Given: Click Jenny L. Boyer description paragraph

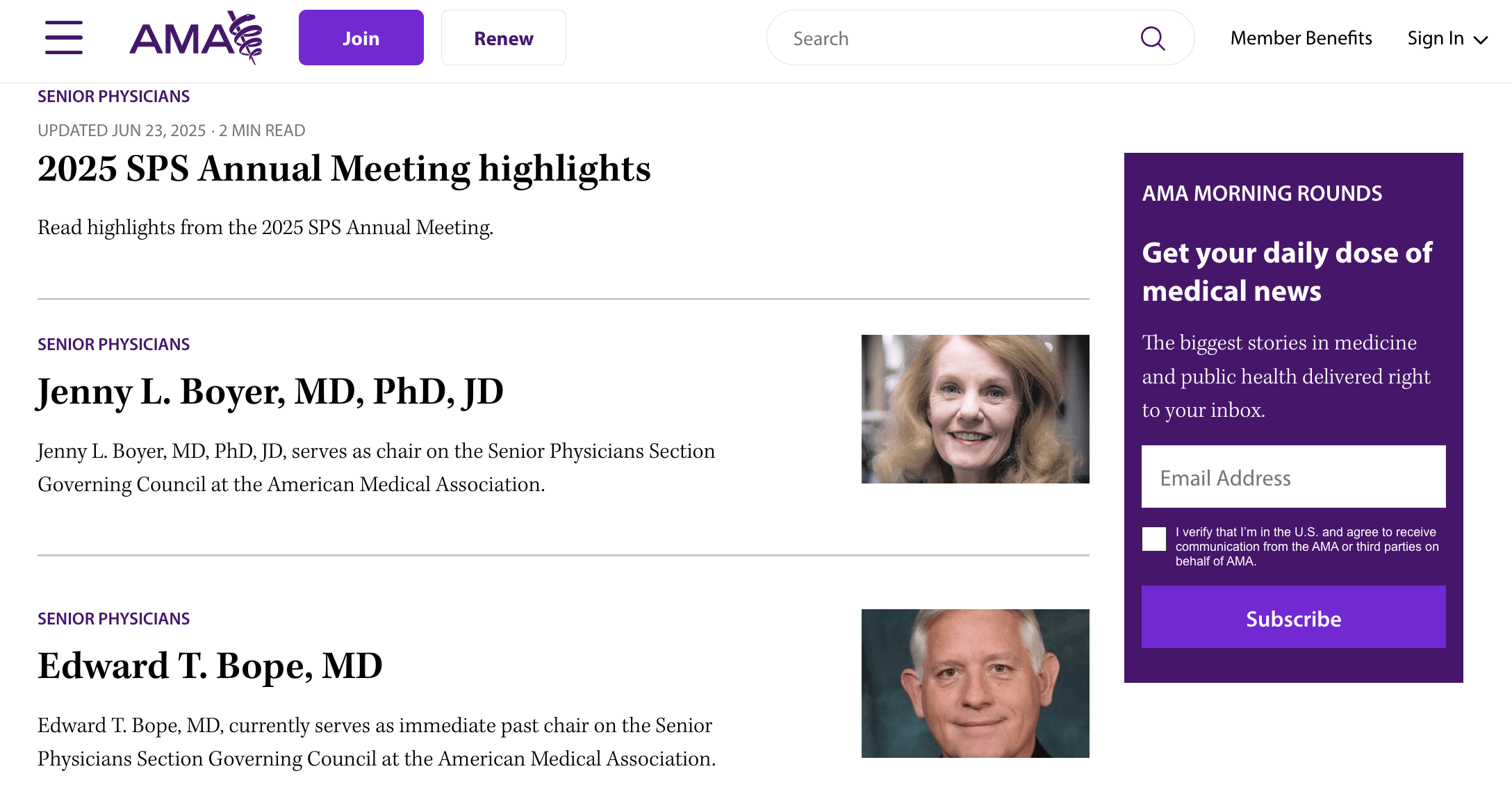Looking at the screenshot, I should pos(376,467).
